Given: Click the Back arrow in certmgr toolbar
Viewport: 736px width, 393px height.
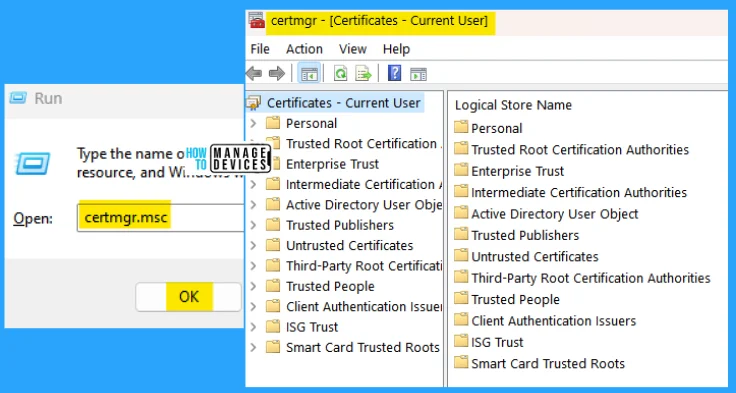Looking at the screenshot, I should [x=254, y=73].
